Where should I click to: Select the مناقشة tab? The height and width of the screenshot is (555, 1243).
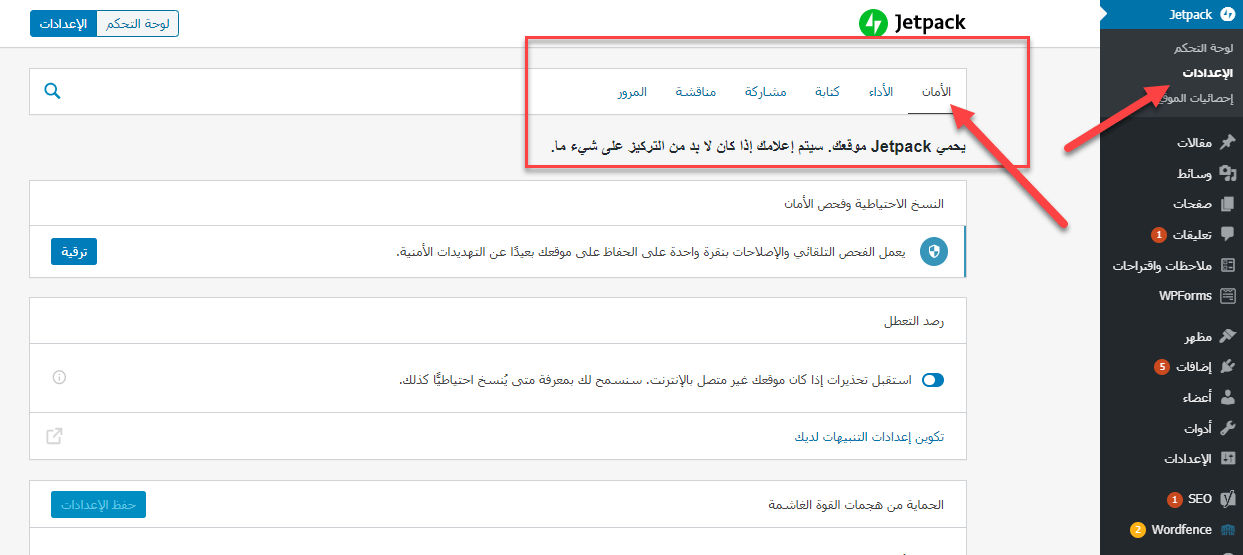[696, 92]
